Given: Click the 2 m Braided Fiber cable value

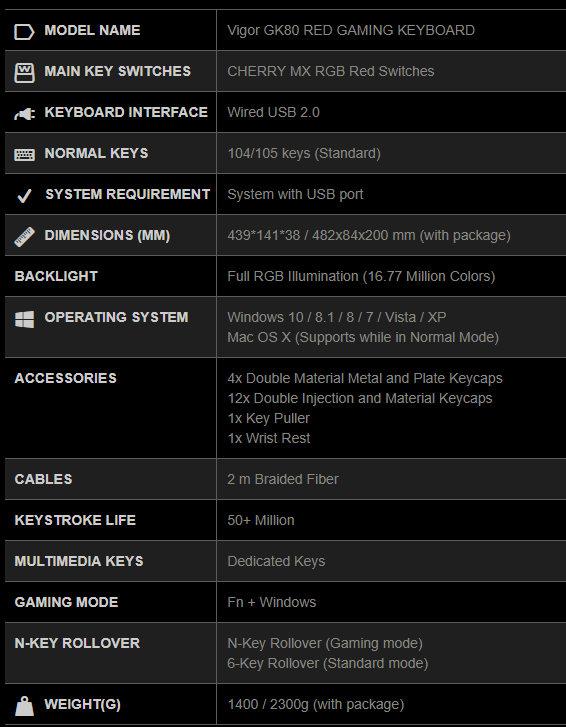Looking at the screenshot, I should [283, 479].
